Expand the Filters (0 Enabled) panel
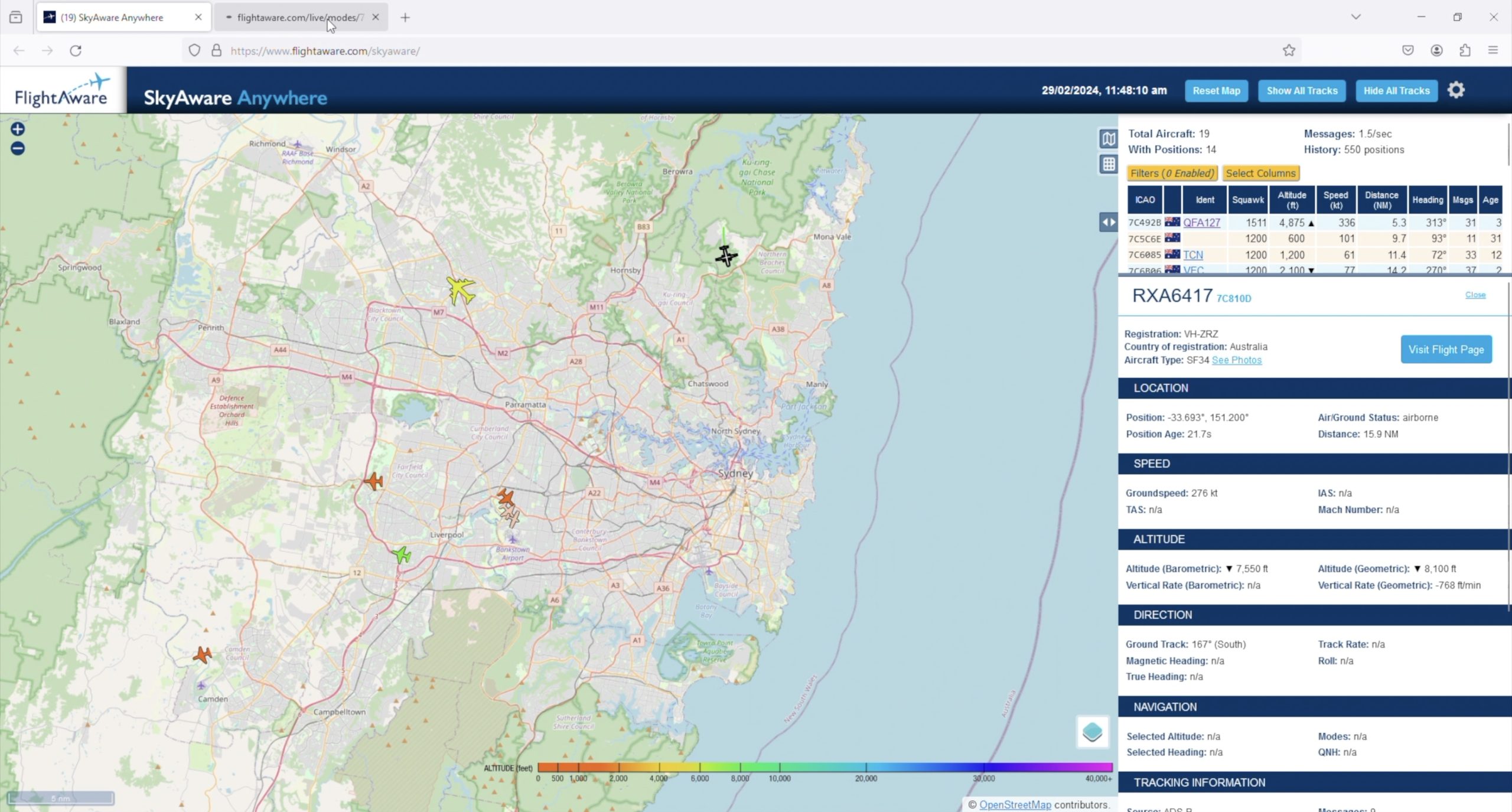Image resolution: width=1512 pixels, height=812 pixels. point(1172,173)
